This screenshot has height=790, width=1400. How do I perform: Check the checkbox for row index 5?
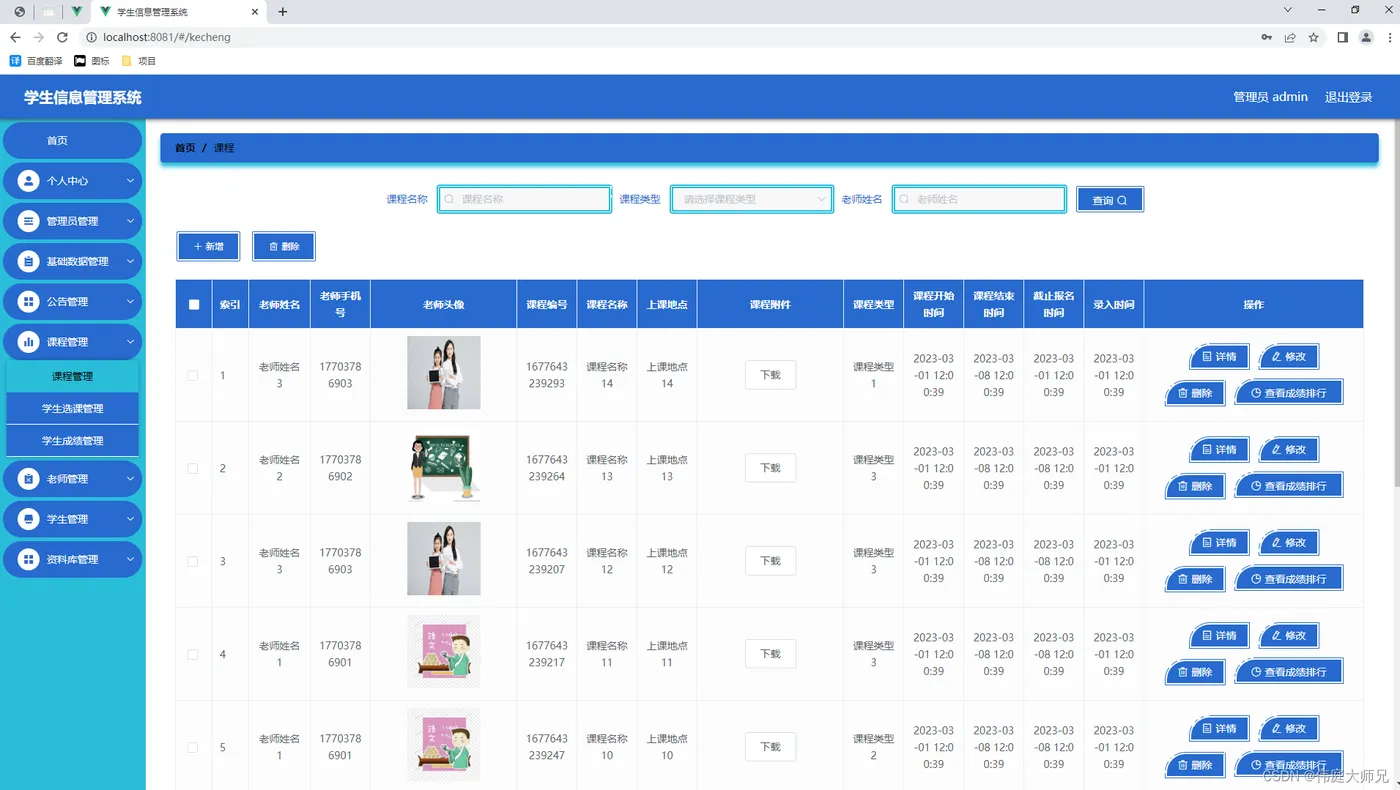(x=193, y=748)
